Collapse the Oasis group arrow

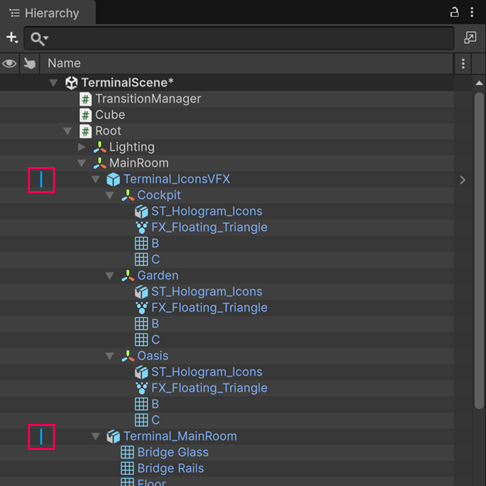click(110, 356)
